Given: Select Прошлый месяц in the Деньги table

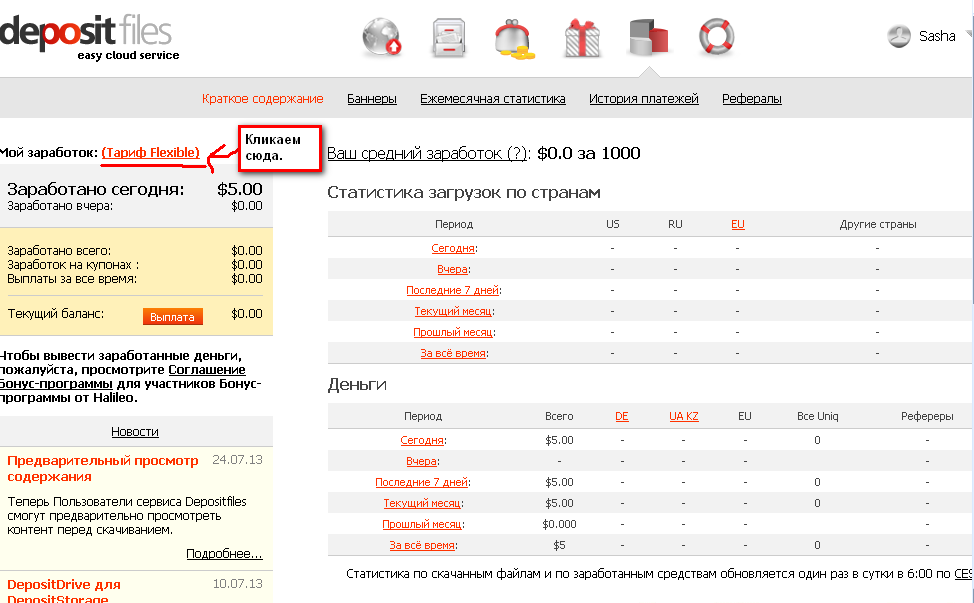Looking at the screenshot, I should click(422, 525).
